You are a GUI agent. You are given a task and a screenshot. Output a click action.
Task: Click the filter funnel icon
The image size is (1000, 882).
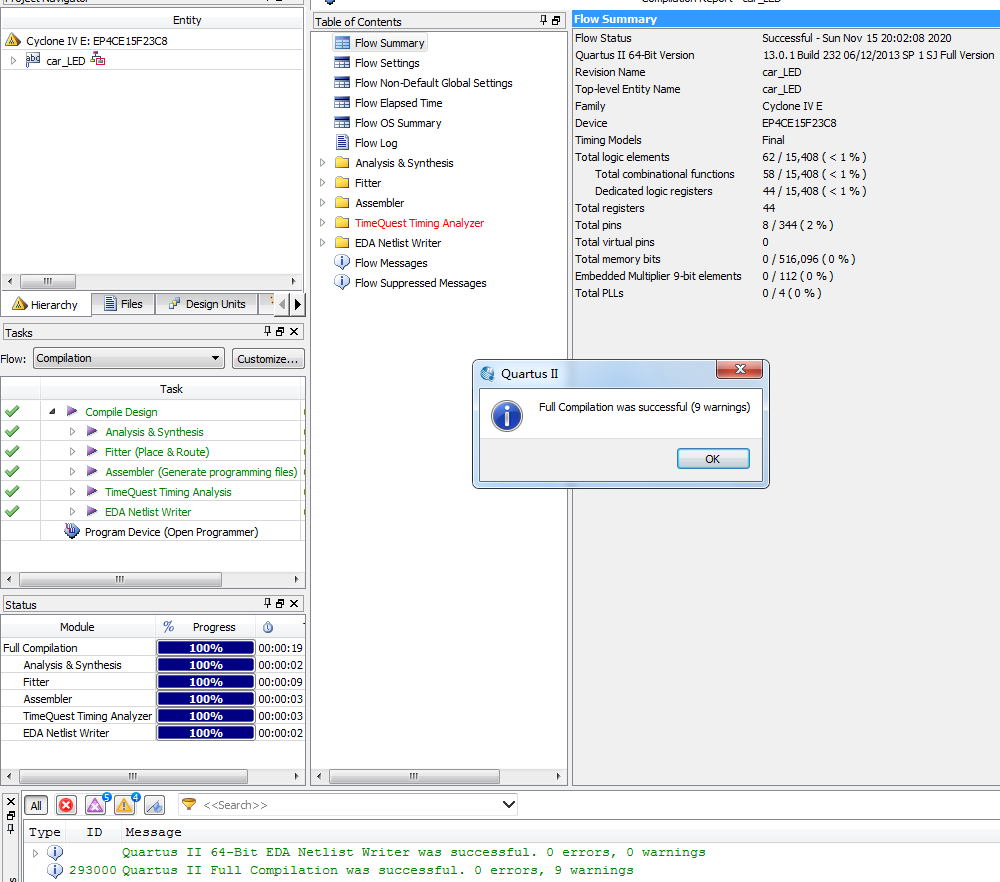189,804
